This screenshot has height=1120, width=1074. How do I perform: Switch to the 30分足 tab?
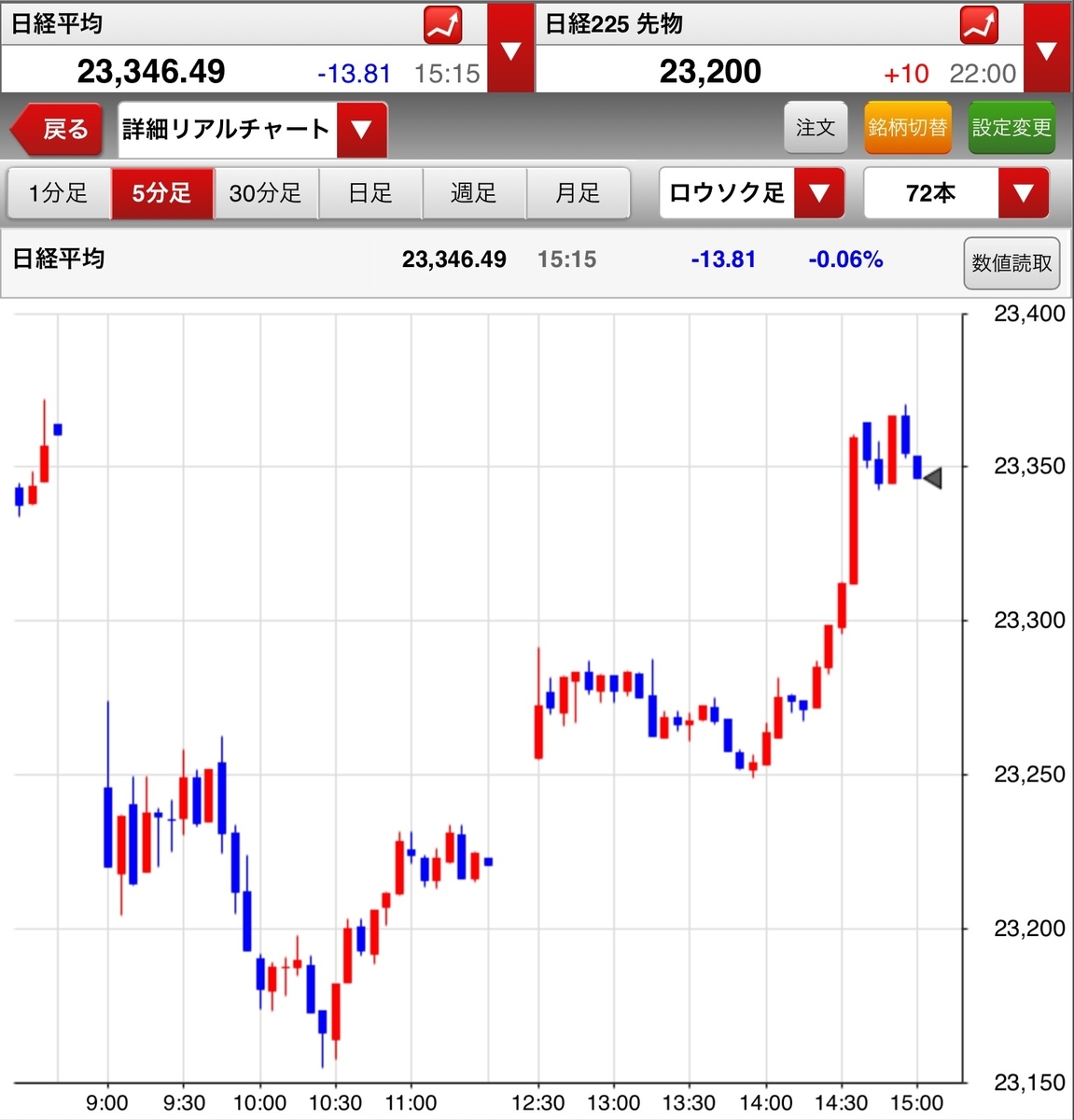point(266,193)
